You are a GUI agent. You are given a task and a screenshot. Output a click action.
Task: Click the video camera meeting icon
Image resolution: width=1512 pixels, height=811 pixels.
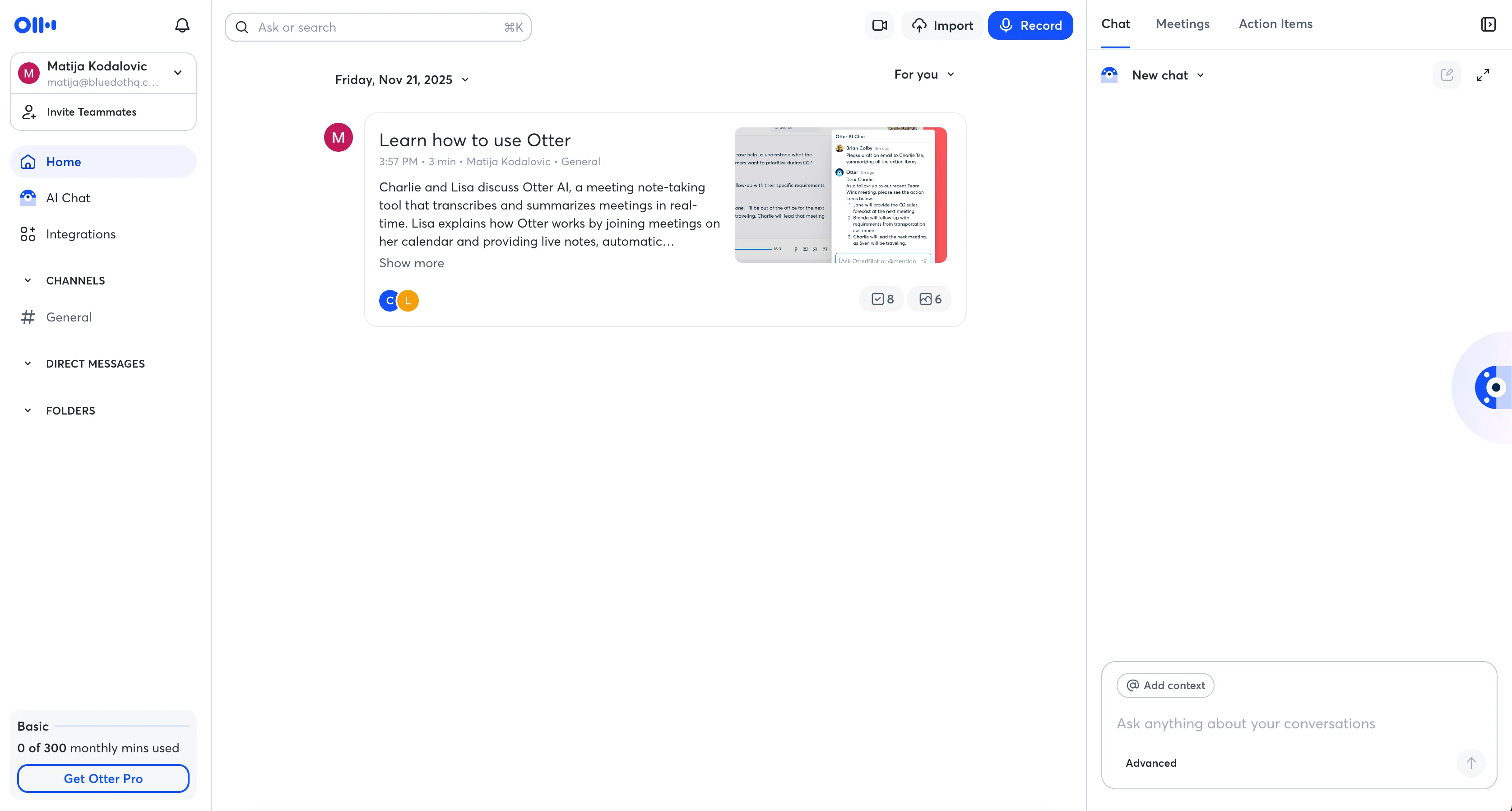point(879,25)
